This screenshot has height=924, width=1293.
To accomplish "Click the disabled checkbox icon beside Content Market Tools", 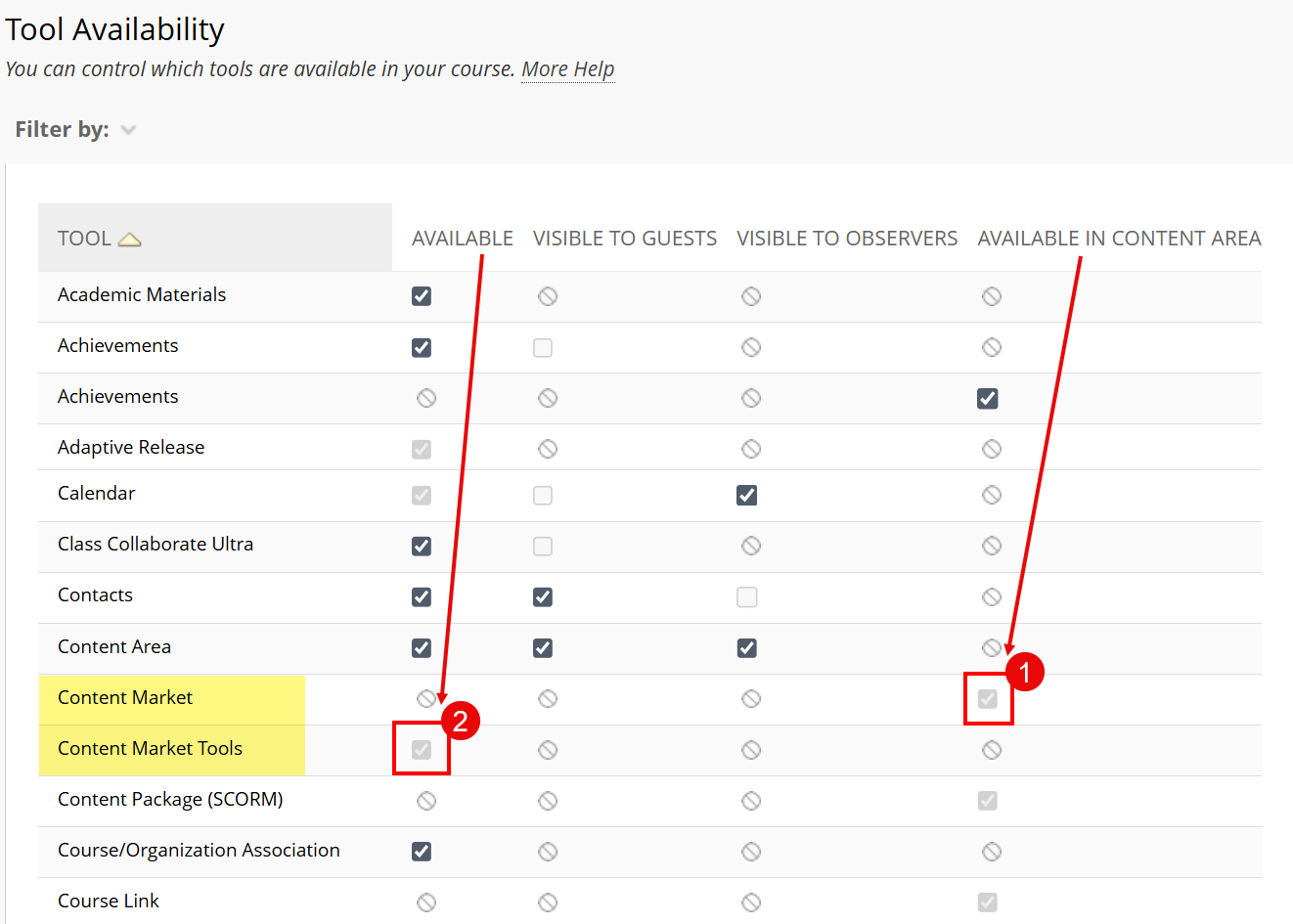I will pos(422,749).
